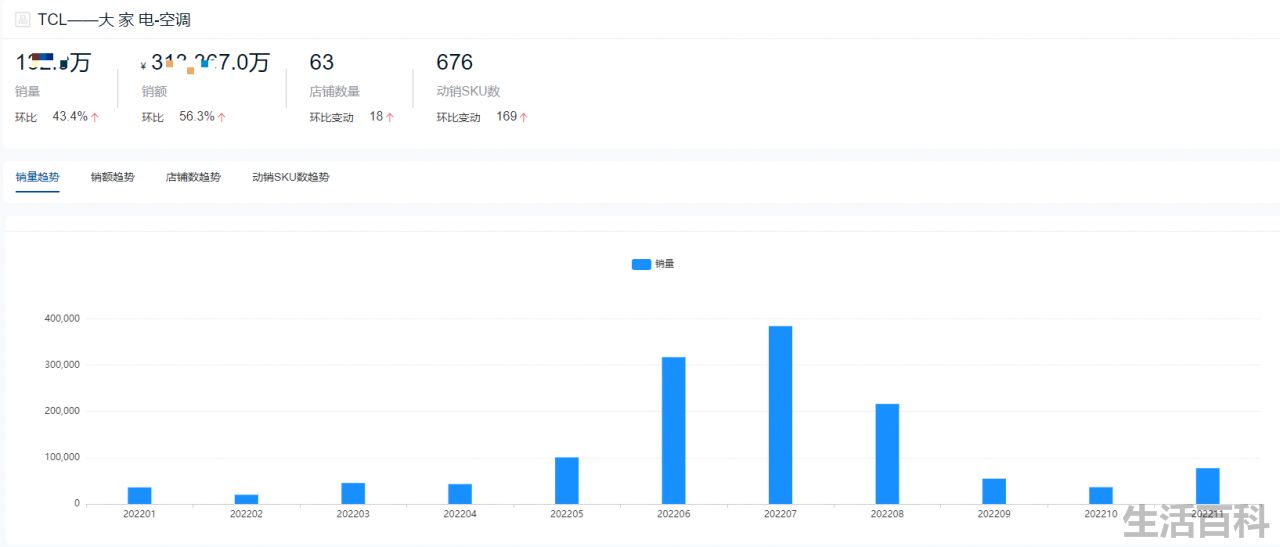Select the 202210 bar in chart

[1101, 495]
